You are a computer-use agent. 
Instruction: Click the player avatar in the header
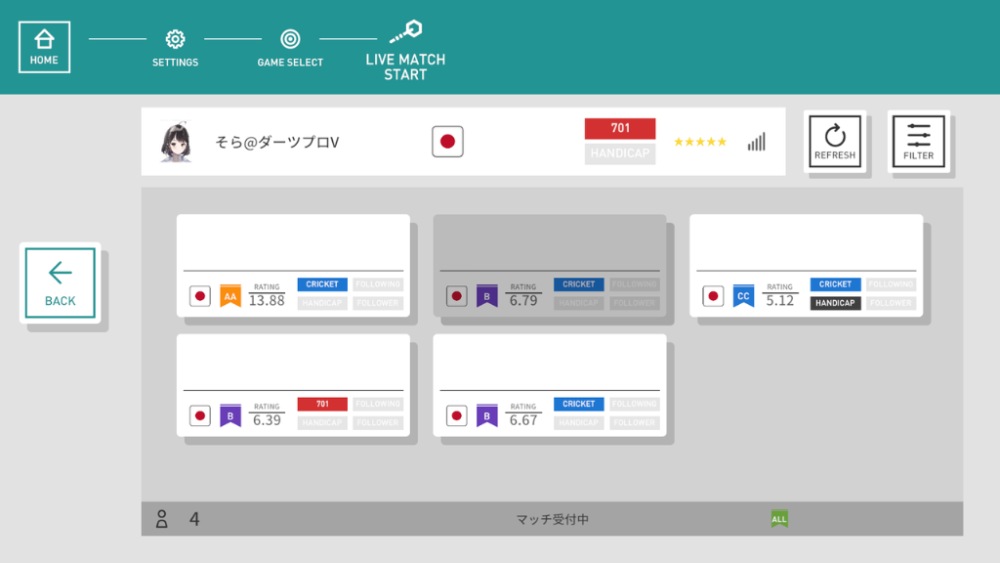176,142
